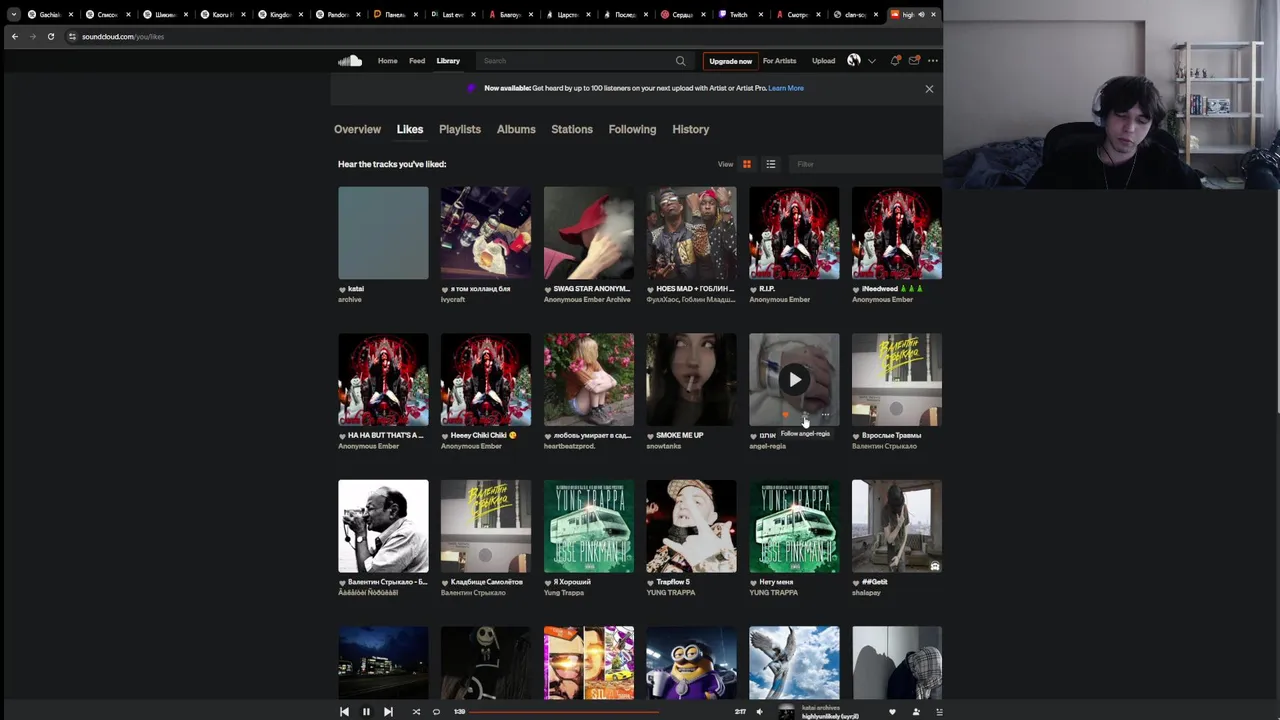Image resolution: width=1280 pixels, height=720 pixels.
Task: Click heart icon beside Я Хороший title
Action: pos(549,582)
